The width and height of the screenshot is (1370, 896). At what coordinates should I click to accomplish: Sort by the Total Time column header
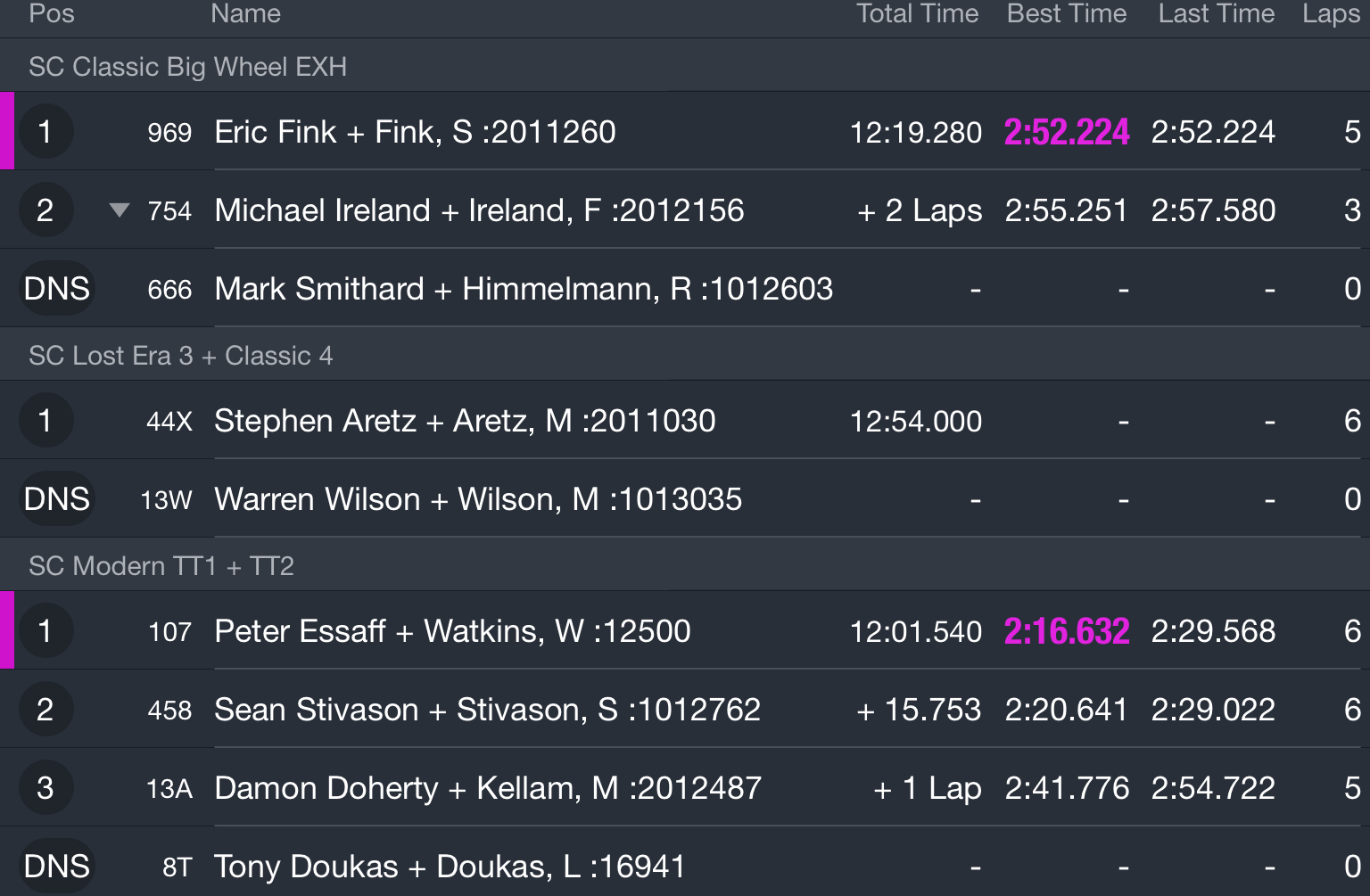[x=917, y=13]
